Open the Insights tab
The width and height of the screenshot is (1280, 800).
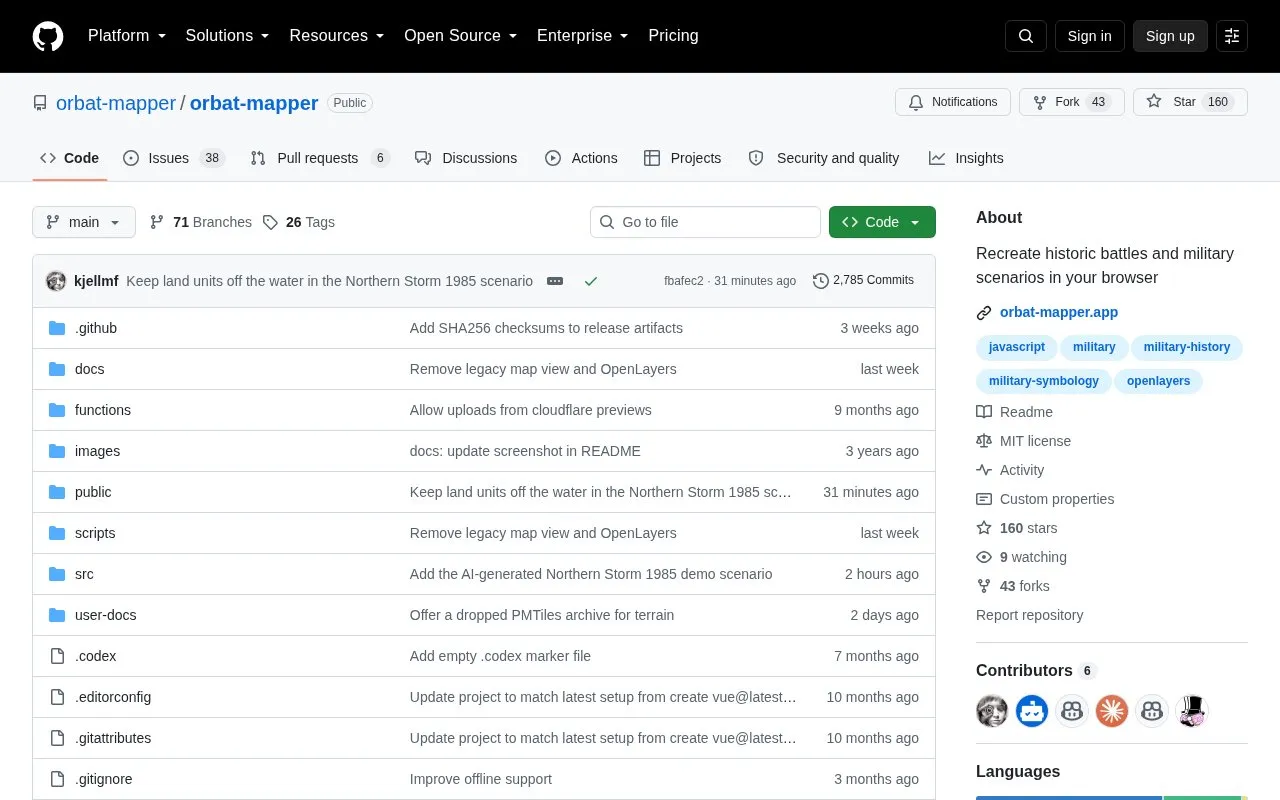(966, 158)
